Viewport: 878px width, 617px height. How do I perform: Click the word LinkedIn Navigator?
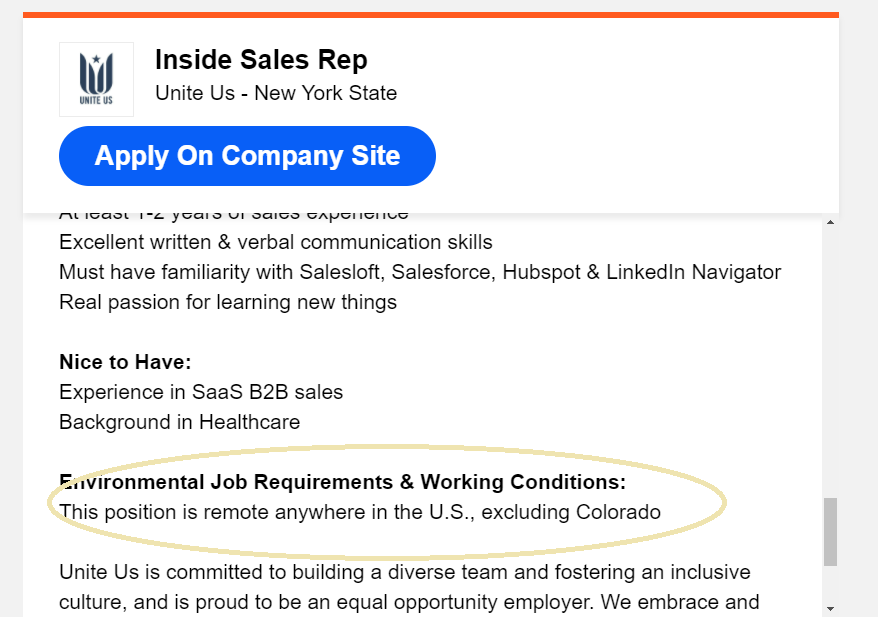693,272
